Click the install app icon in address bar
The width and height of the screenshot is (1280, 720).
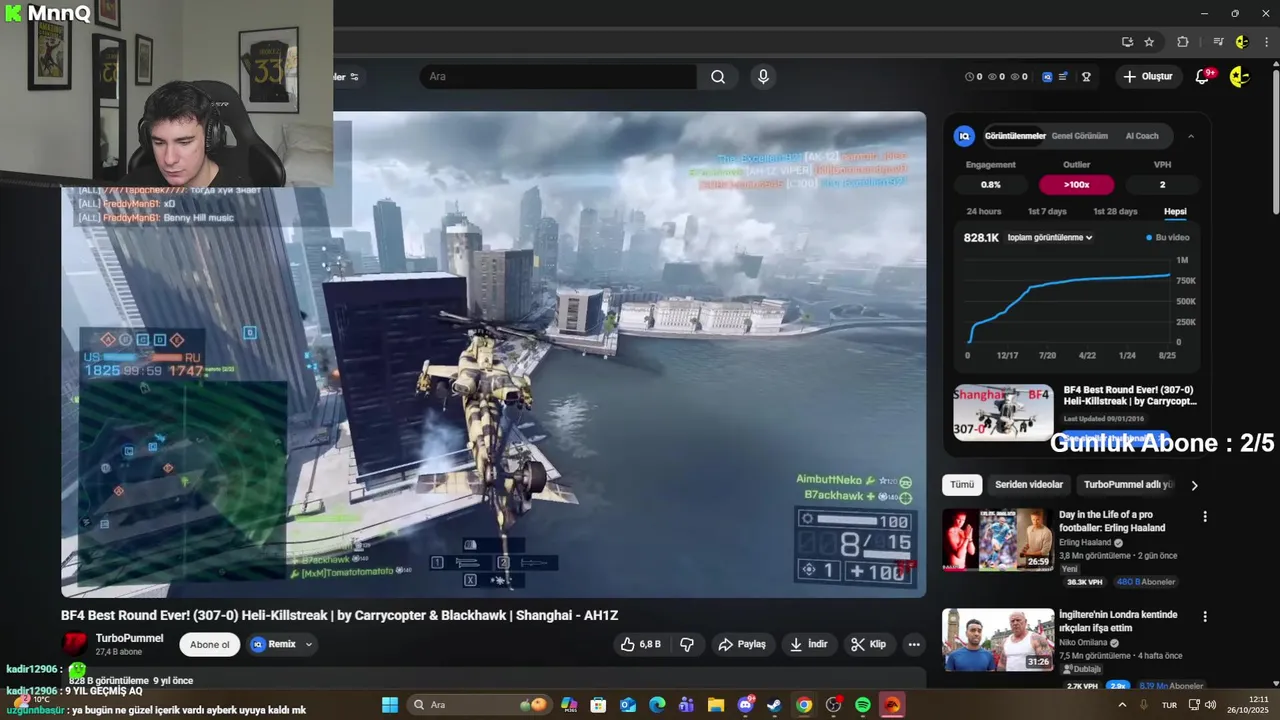[1127, 42]
